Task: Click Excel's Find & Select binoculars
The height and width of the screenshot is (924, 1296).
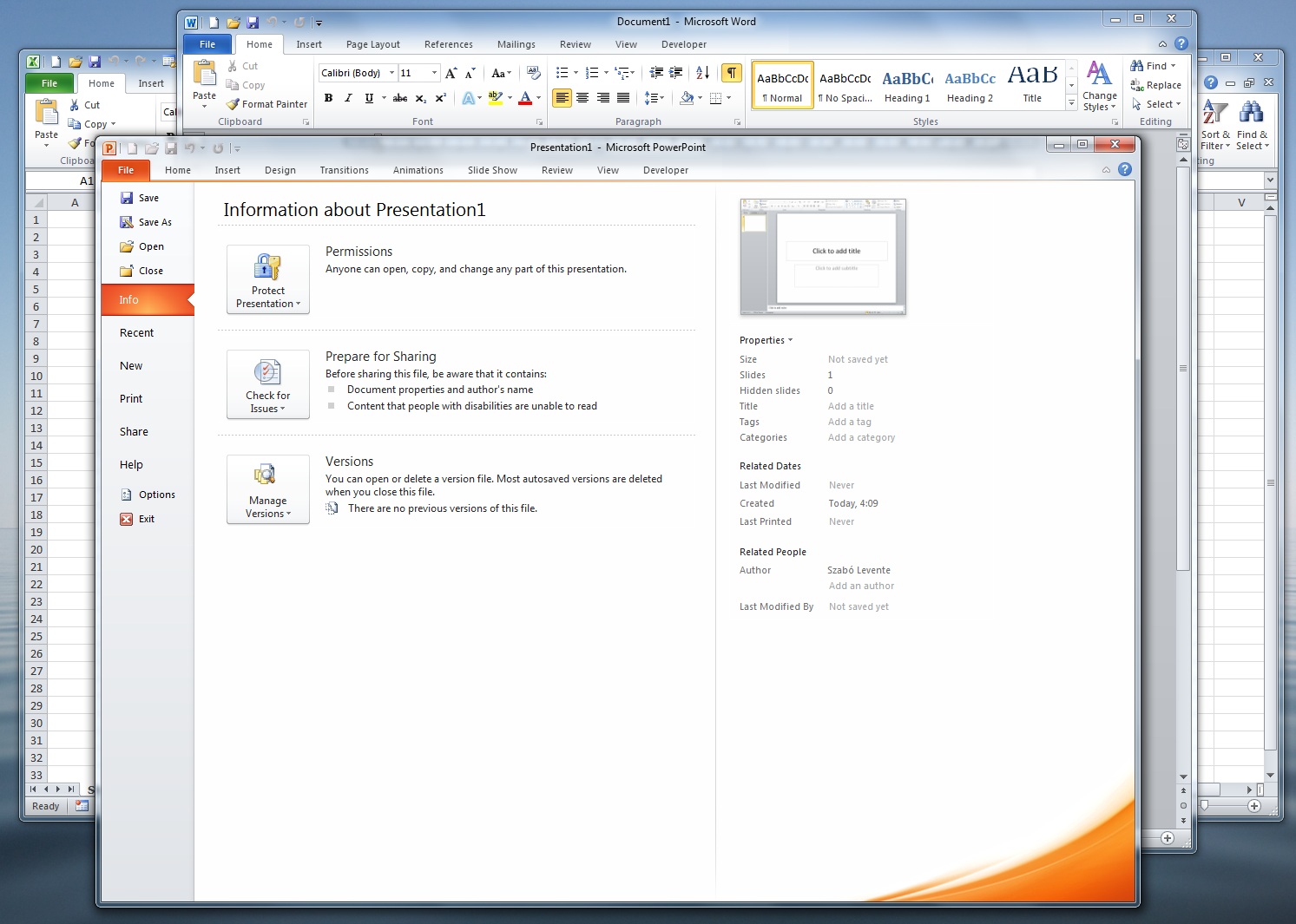Action: 1252,125
